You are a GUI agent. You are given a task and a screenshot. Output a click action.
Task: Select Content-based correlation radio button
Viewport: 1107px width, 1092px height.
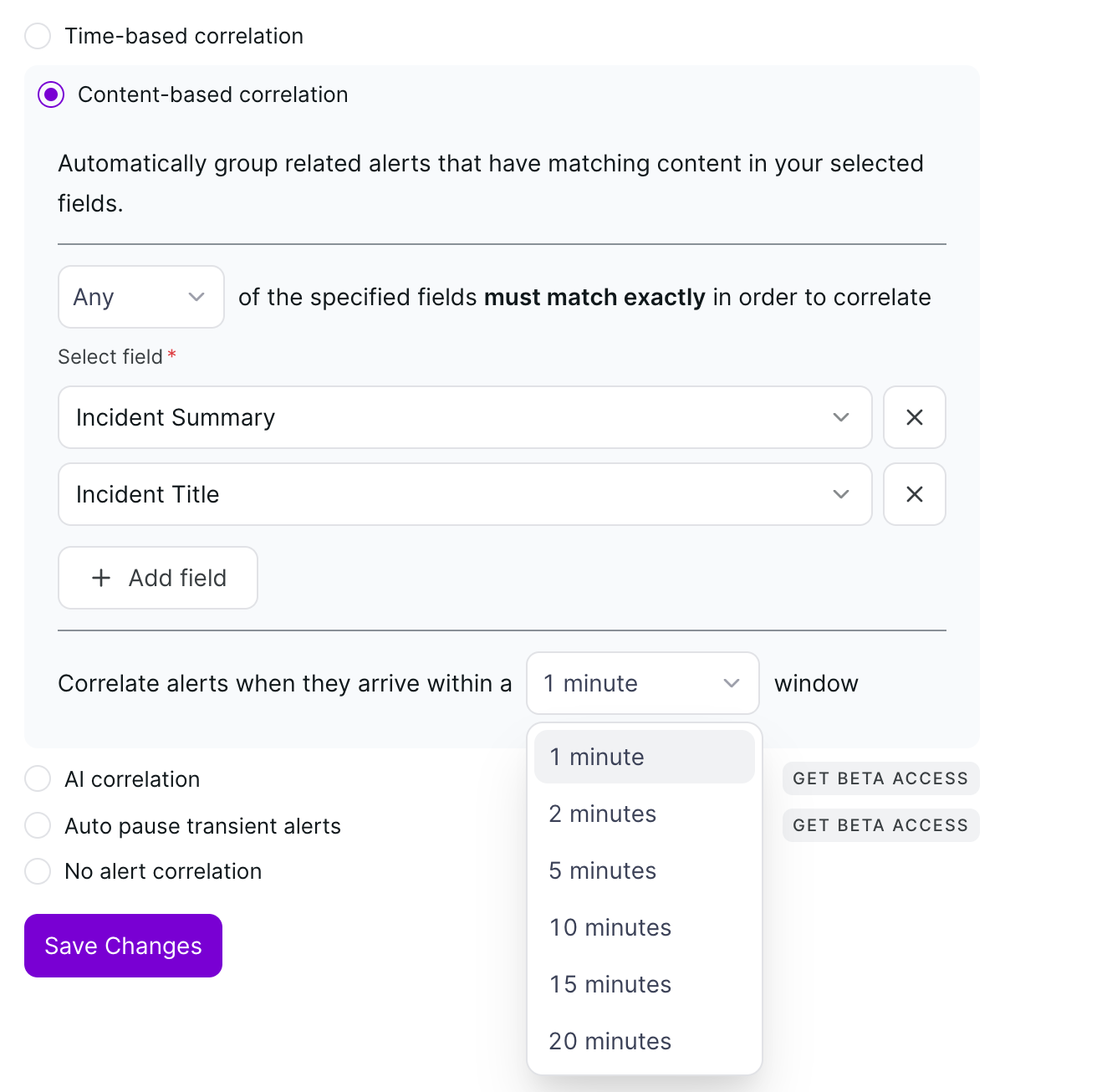click(51, 94)
